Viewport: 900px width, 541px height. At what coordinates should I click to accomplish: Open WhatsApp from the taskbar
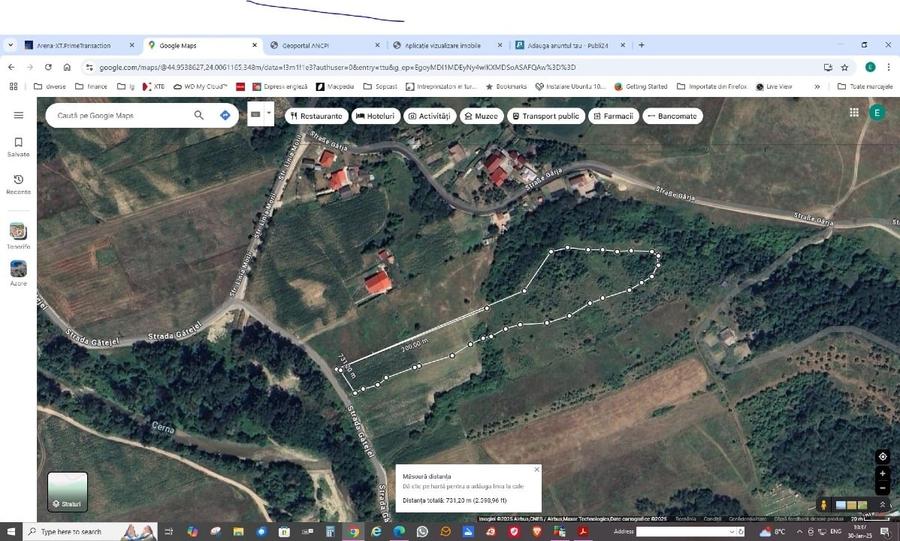click(422, 532)
